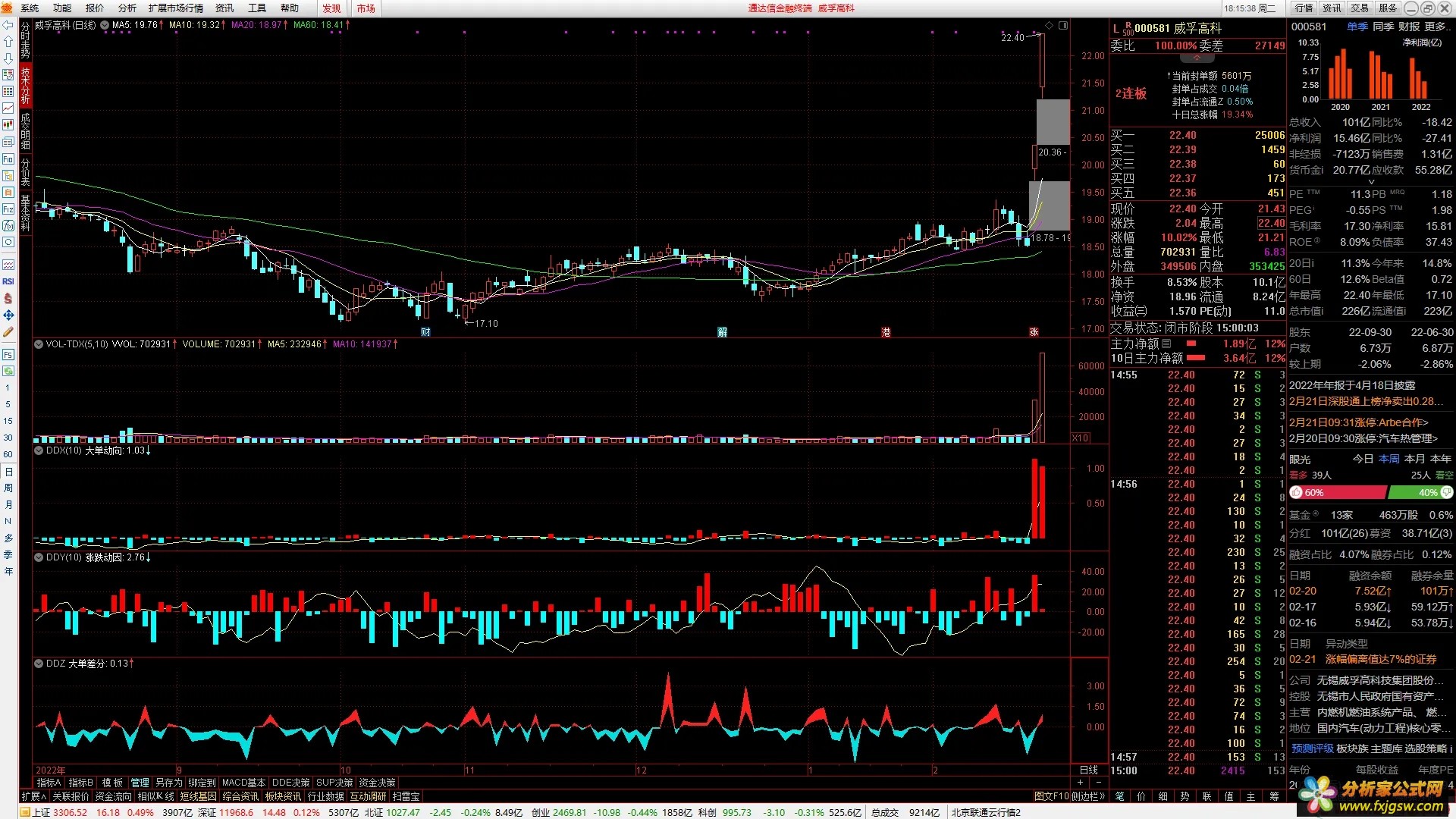Screen dimensions: 1456x819
Task: Click the zoom out minus button
Action: [1100, 782]
